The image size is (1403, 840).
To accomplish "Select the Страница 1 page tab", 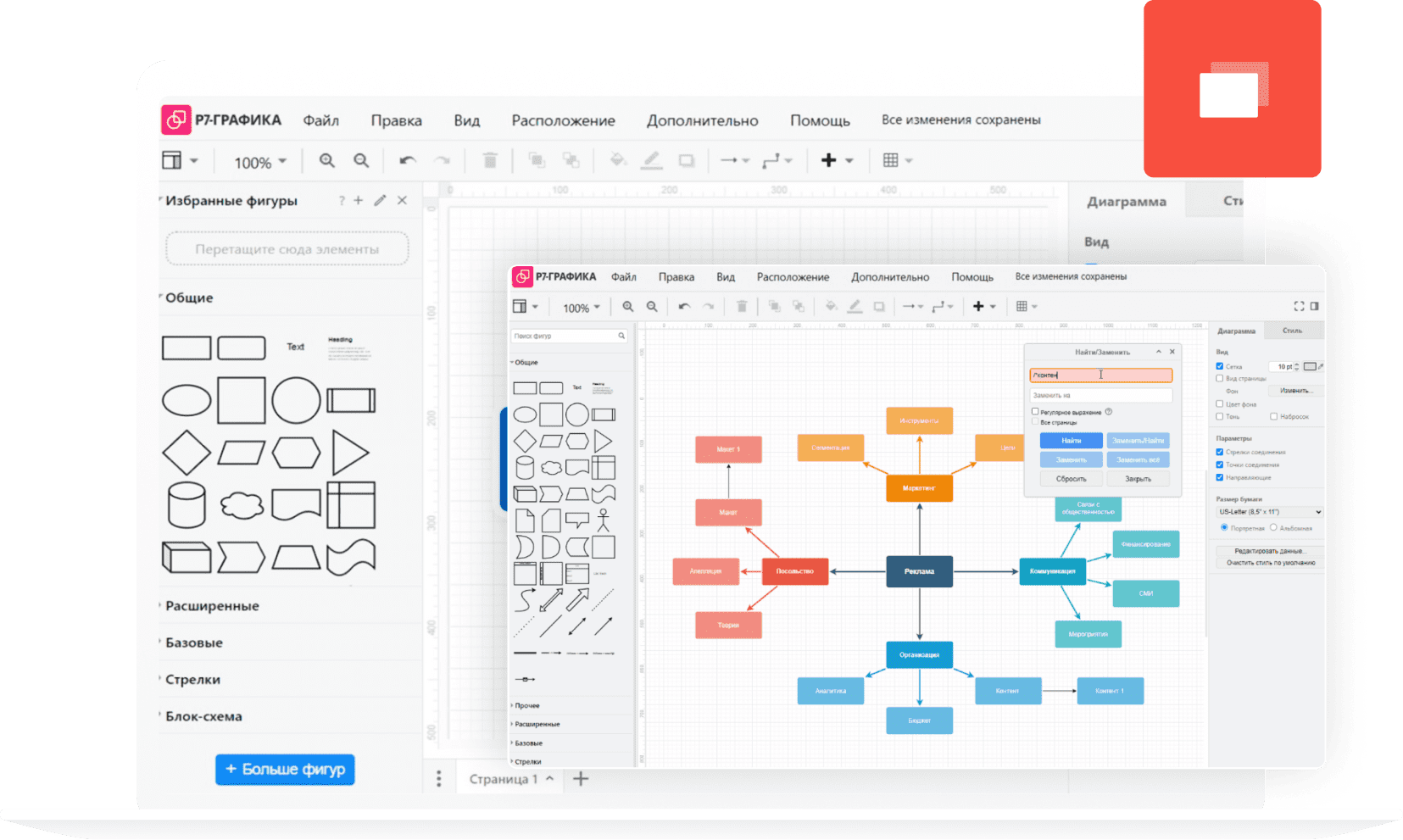I will [x=504, y=779].
